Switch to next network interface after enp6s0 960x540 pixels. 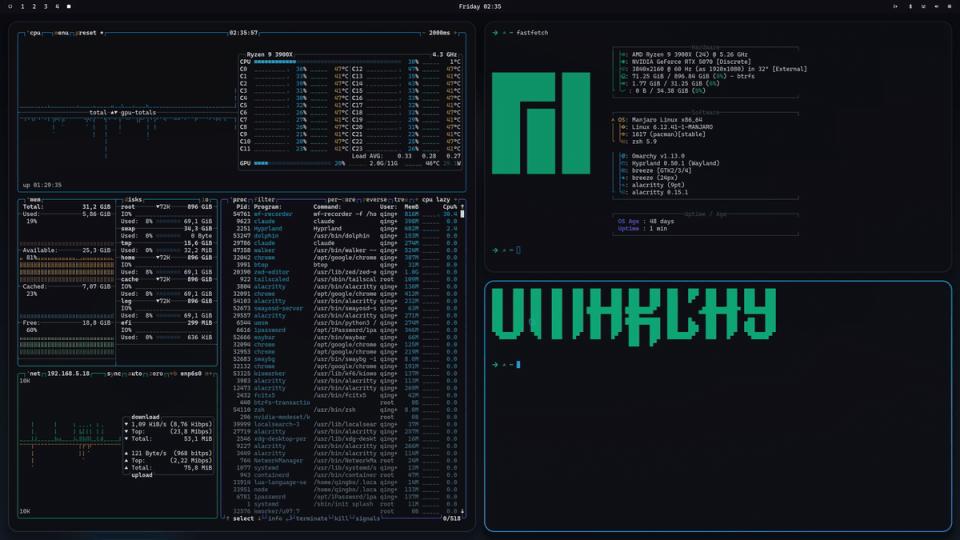click(x=209, y=373)
